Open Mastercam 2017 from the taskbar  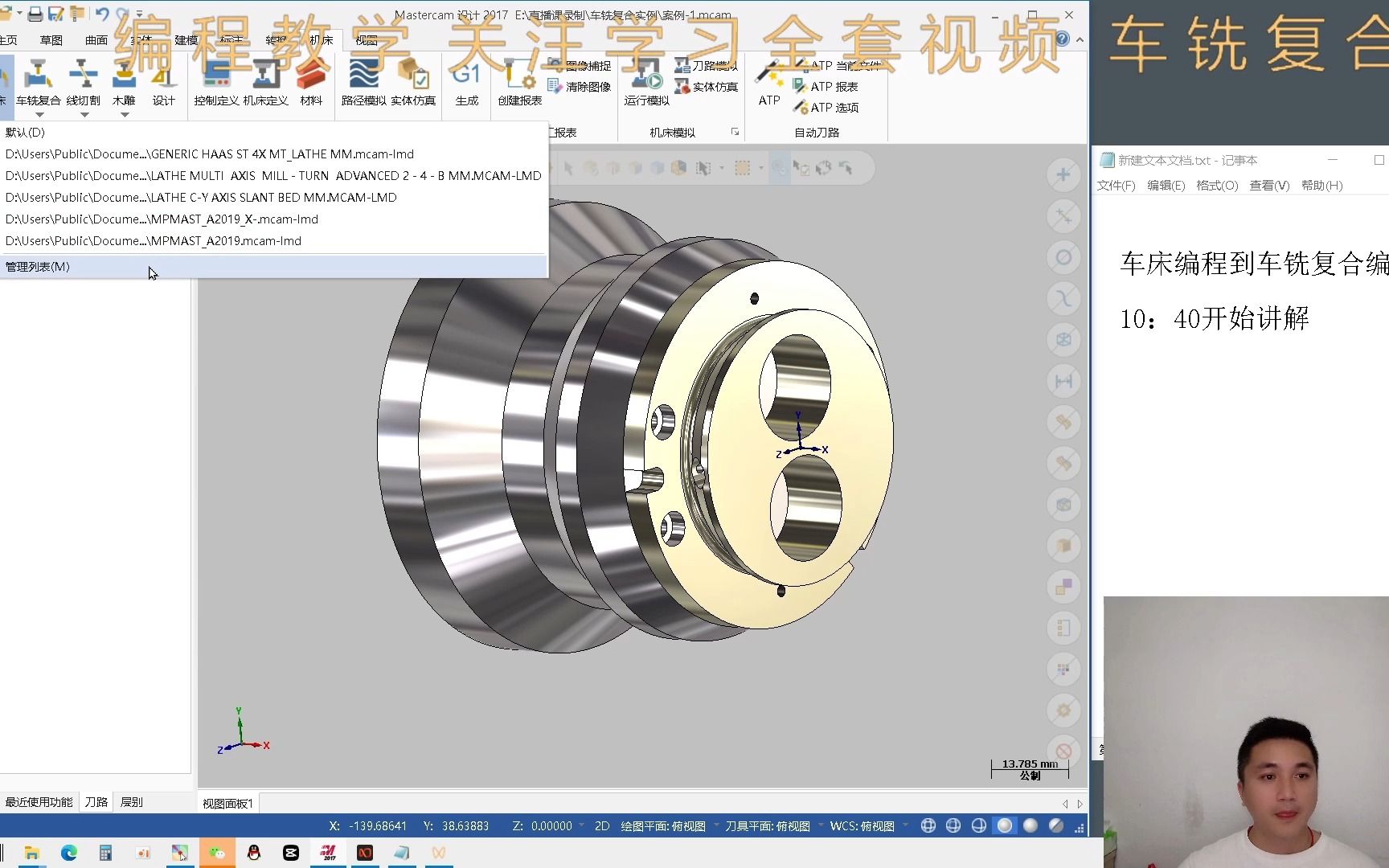(x=328, y=853)
